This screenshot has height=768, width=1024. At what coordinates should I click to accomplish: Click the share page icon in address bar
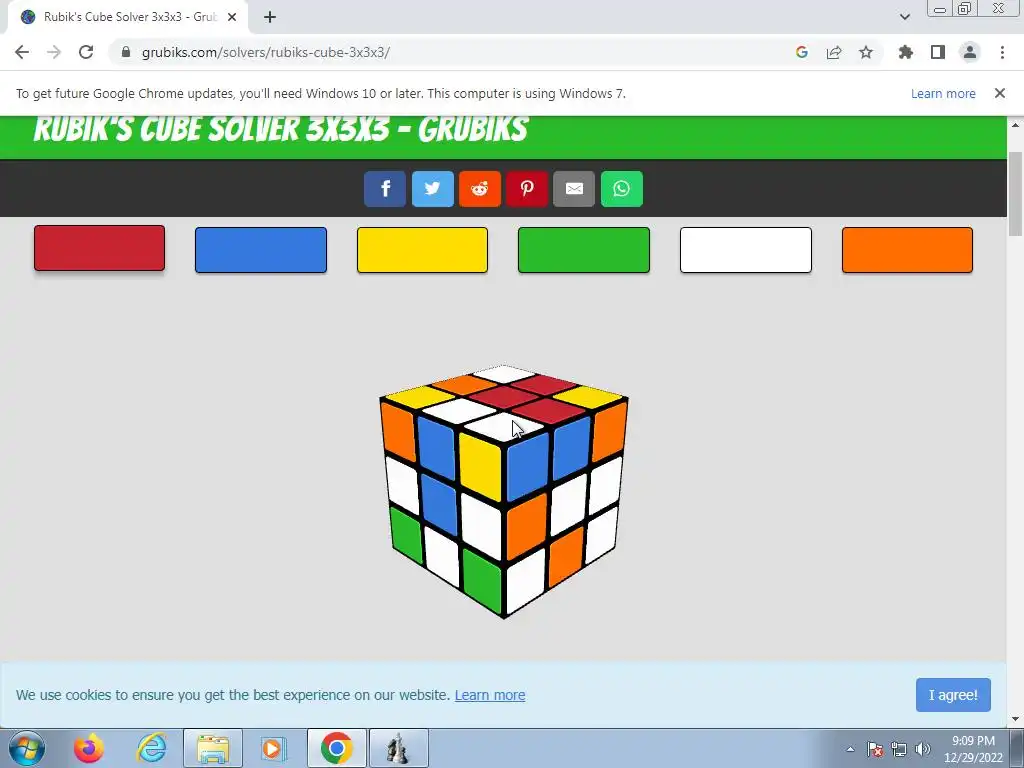coord(834,52)
